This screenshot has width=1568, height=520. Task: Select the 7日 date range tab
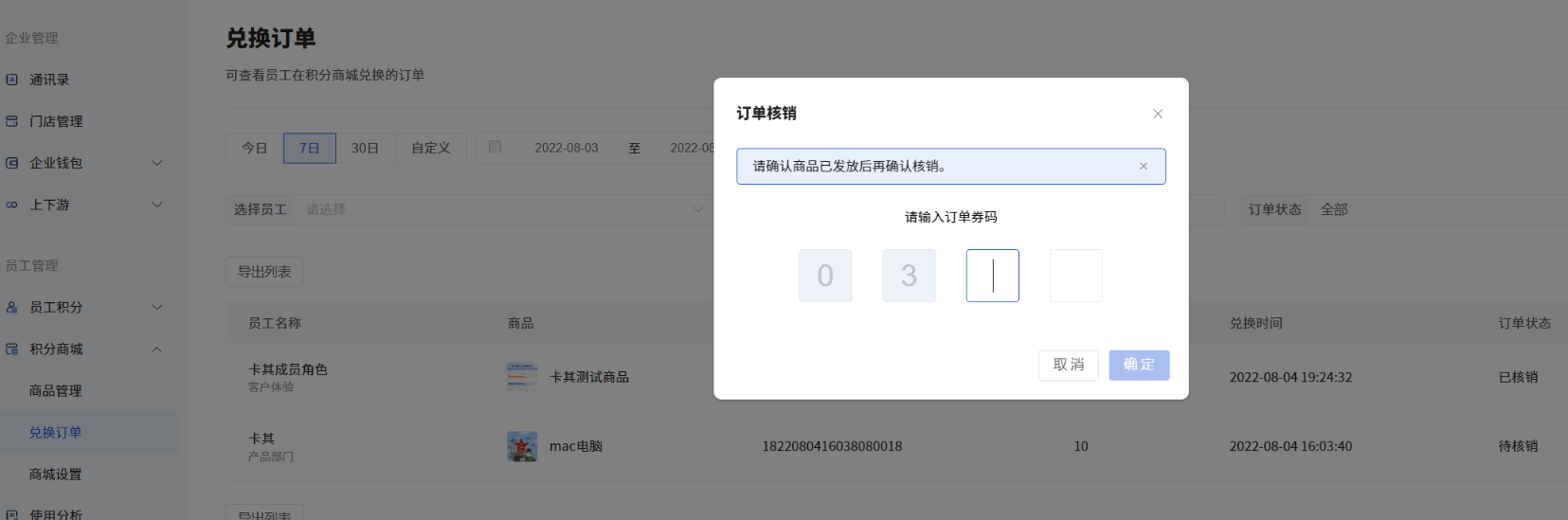click(310, 148)
